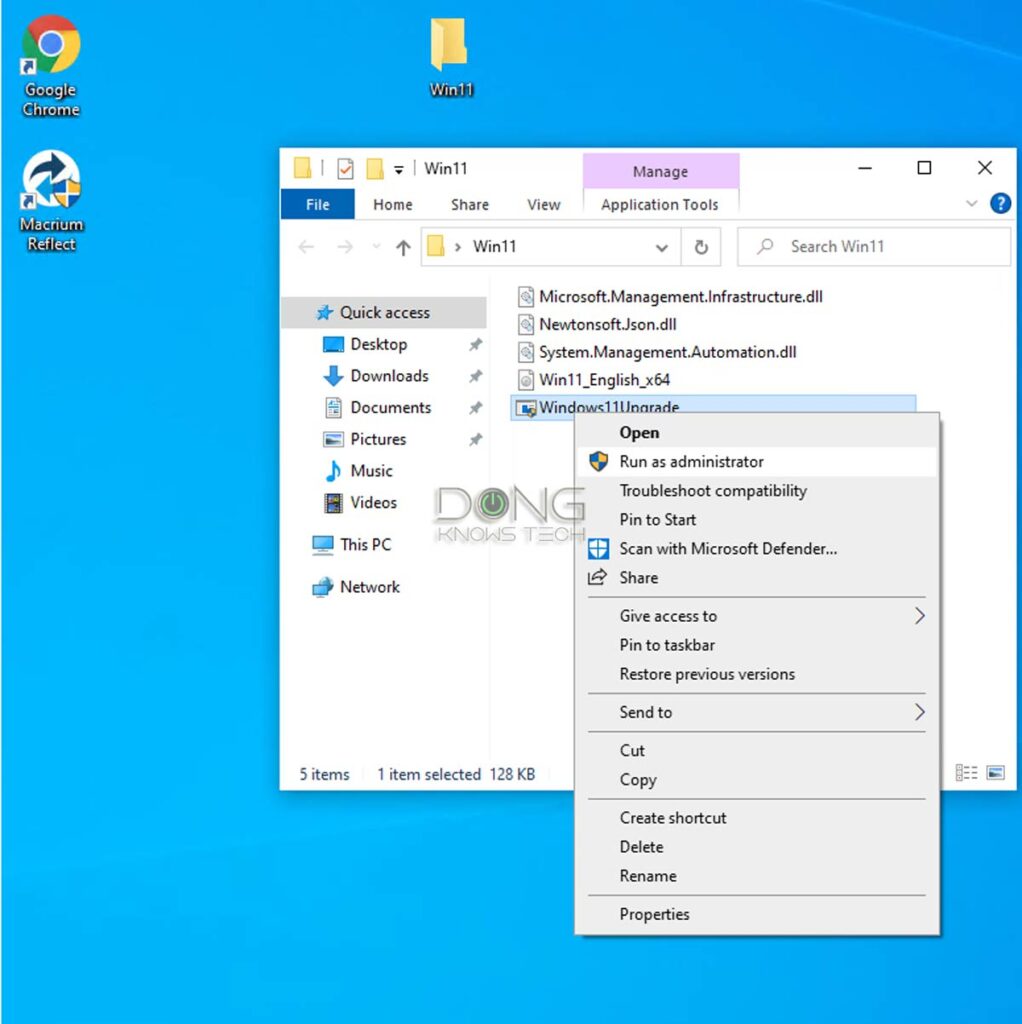Choose Open from the context menu
Viewport: 1022px width, 1024px height.
click(757, 432)
